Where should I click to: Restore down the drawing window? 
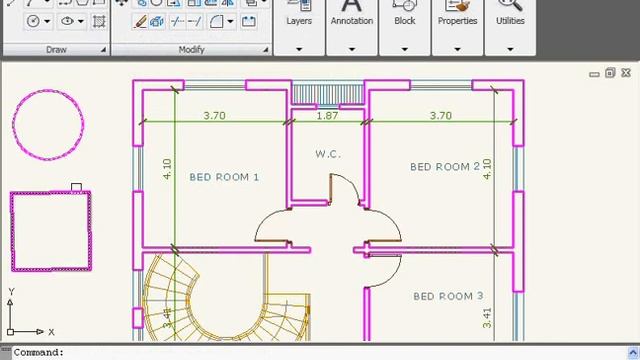pyautogui.click(x=610, y=73)
